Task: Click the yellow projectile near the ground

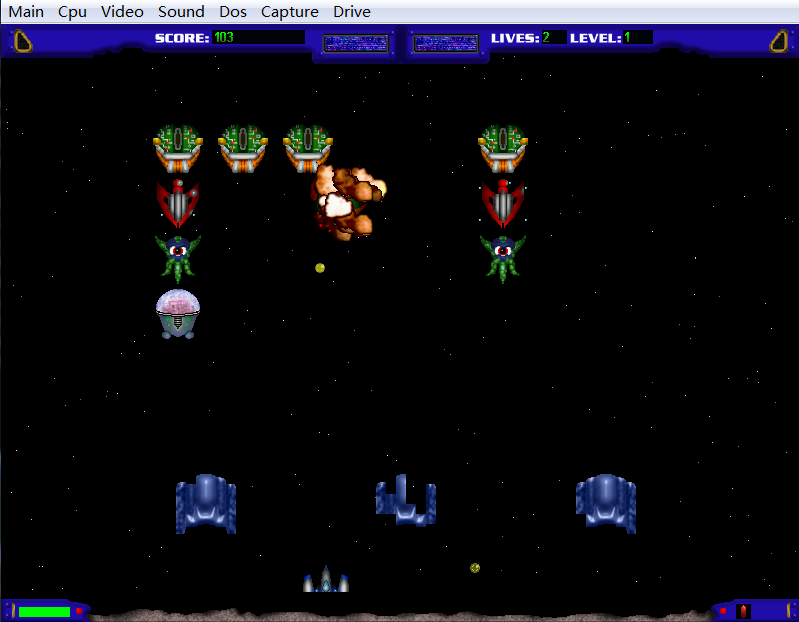Action: coord(475,567)
